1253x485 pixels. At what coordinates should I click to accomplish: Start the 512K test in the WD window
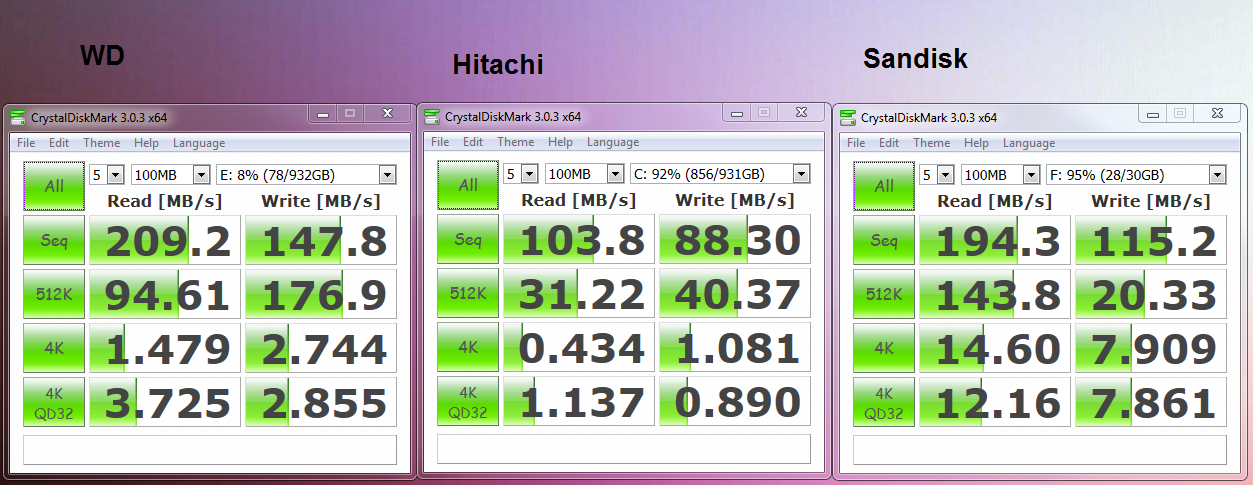(x=55, y=294)
